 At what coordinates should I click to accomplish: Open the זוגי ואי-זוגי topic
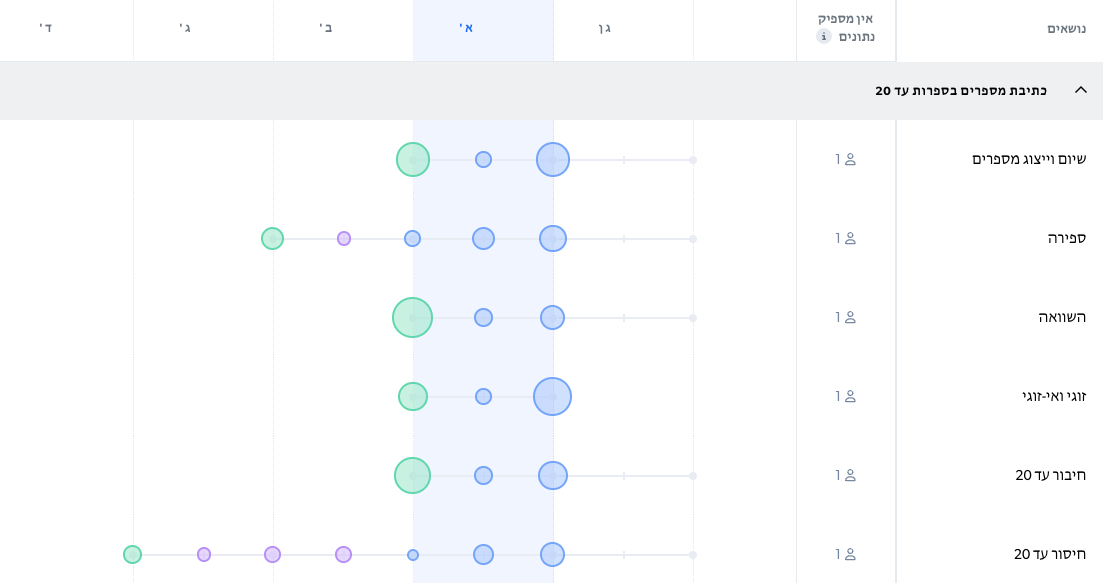[1053, 396]
